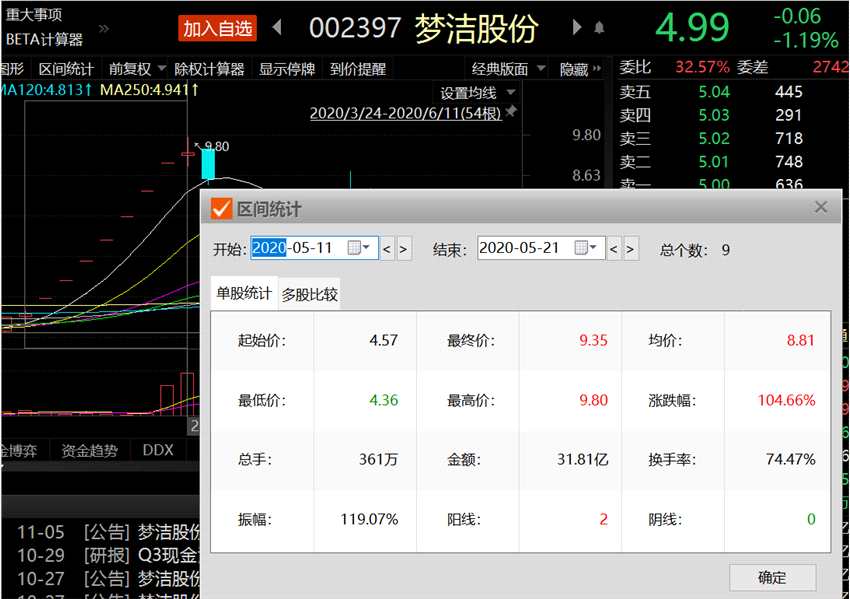
Task: Click the MA120:4.813 indicator label
Action: click(46, 89)
